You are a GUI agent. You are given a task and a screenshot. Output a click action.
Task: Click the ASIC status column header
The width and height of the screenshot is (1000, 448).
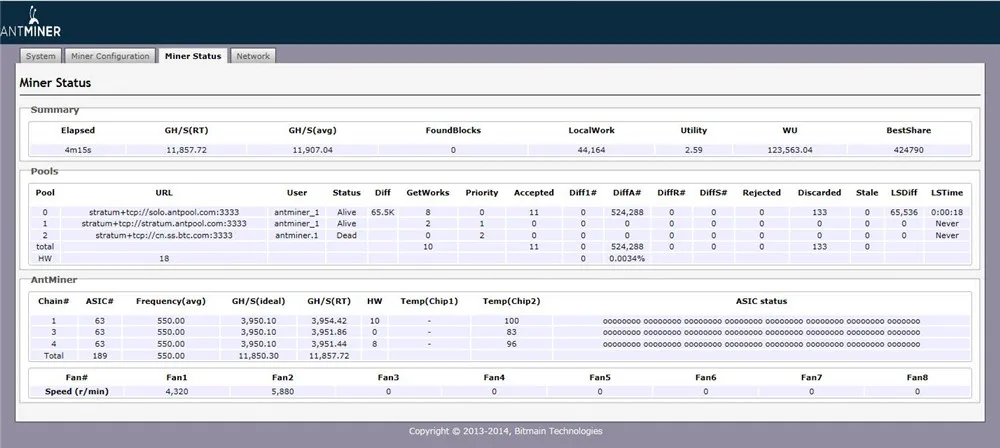pos(761,301)
